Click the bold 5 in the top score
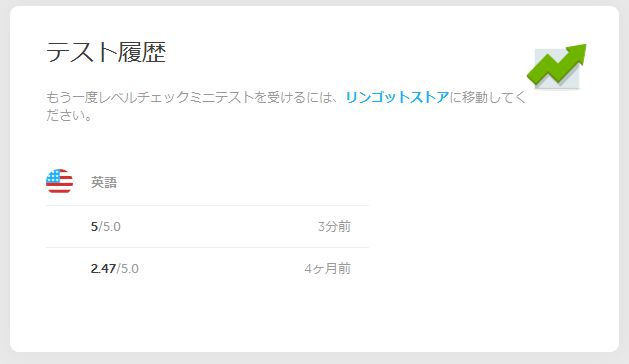Viewport: 629px width, 364px height. click(x=94, y=227)
